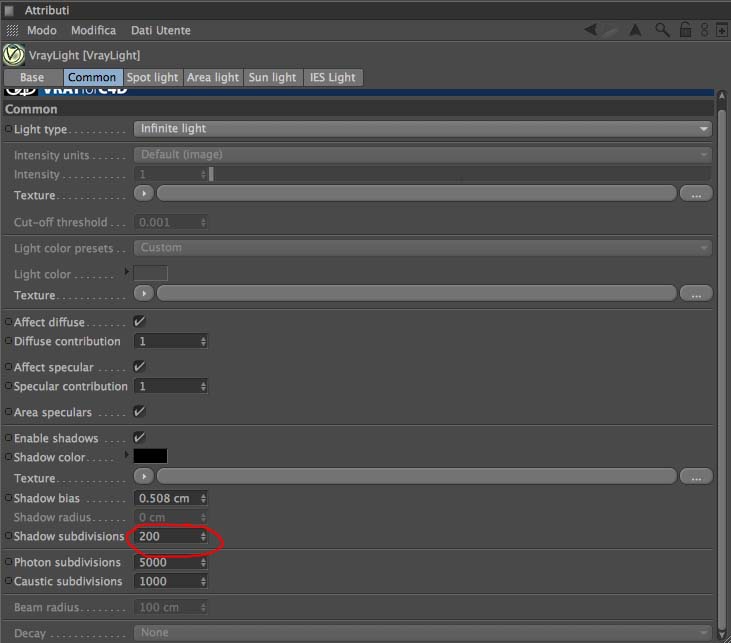
Task: Uncheck the Affect diffuse checkbox
Action: (139, 321)
